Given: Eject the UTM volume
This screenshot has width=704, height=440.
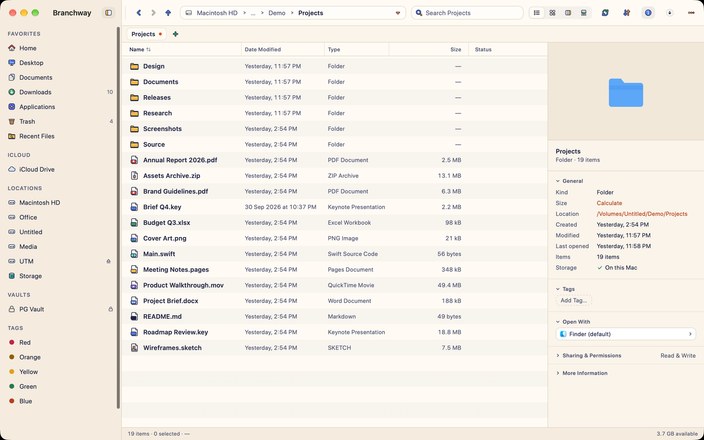Looking at the screenshot, I should click(108, 261).
